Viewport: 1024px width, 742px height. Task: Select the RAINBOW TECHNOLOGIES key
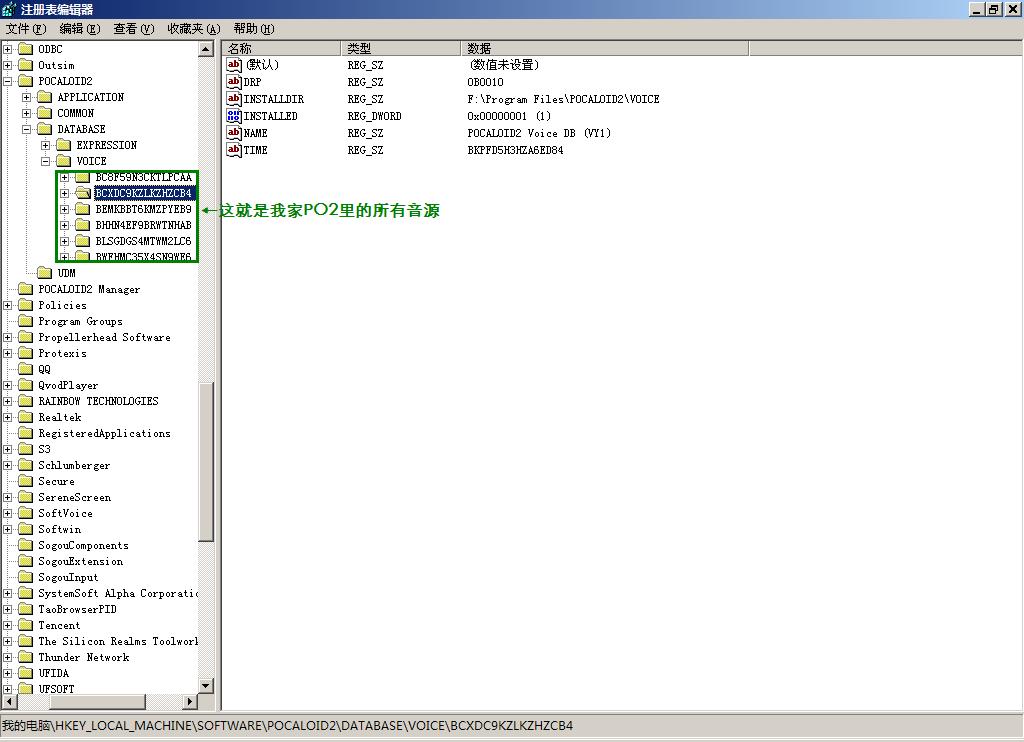[99, 401]
